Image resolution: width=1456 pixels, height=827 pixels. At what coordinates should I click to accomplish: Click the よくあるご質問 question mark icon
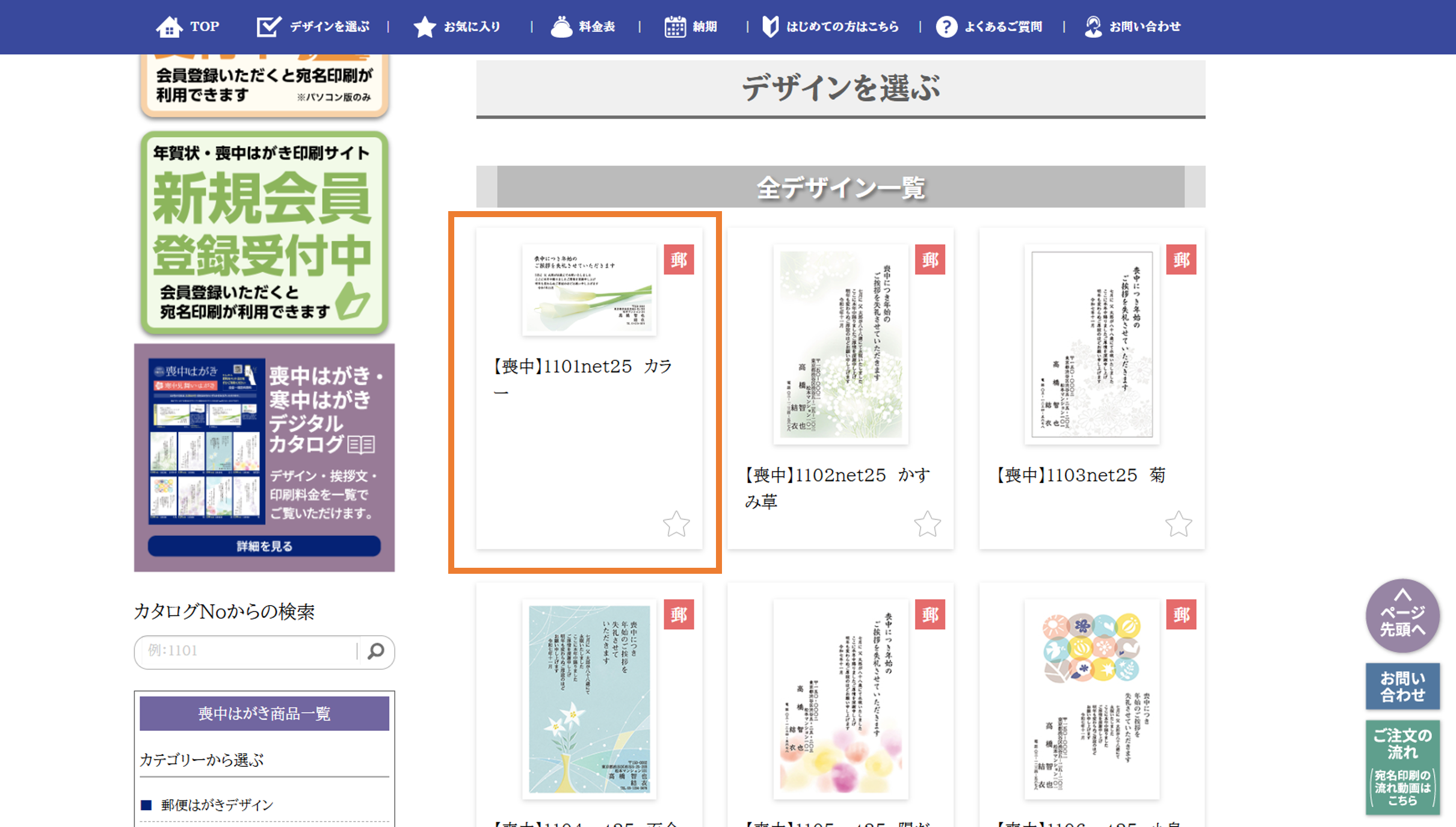pyautogui.click(x=946, y=26)
